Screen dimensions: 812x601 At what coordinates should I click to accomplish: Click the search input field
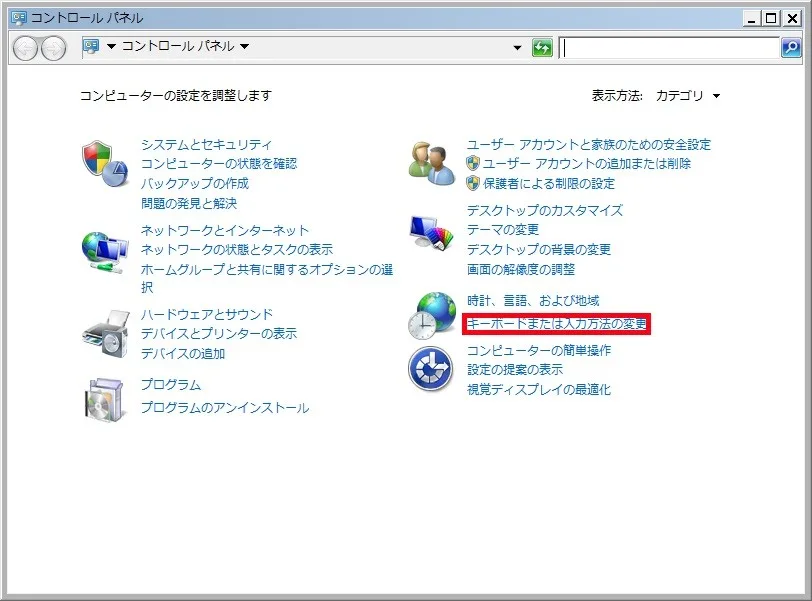click(x=671, y=48)
